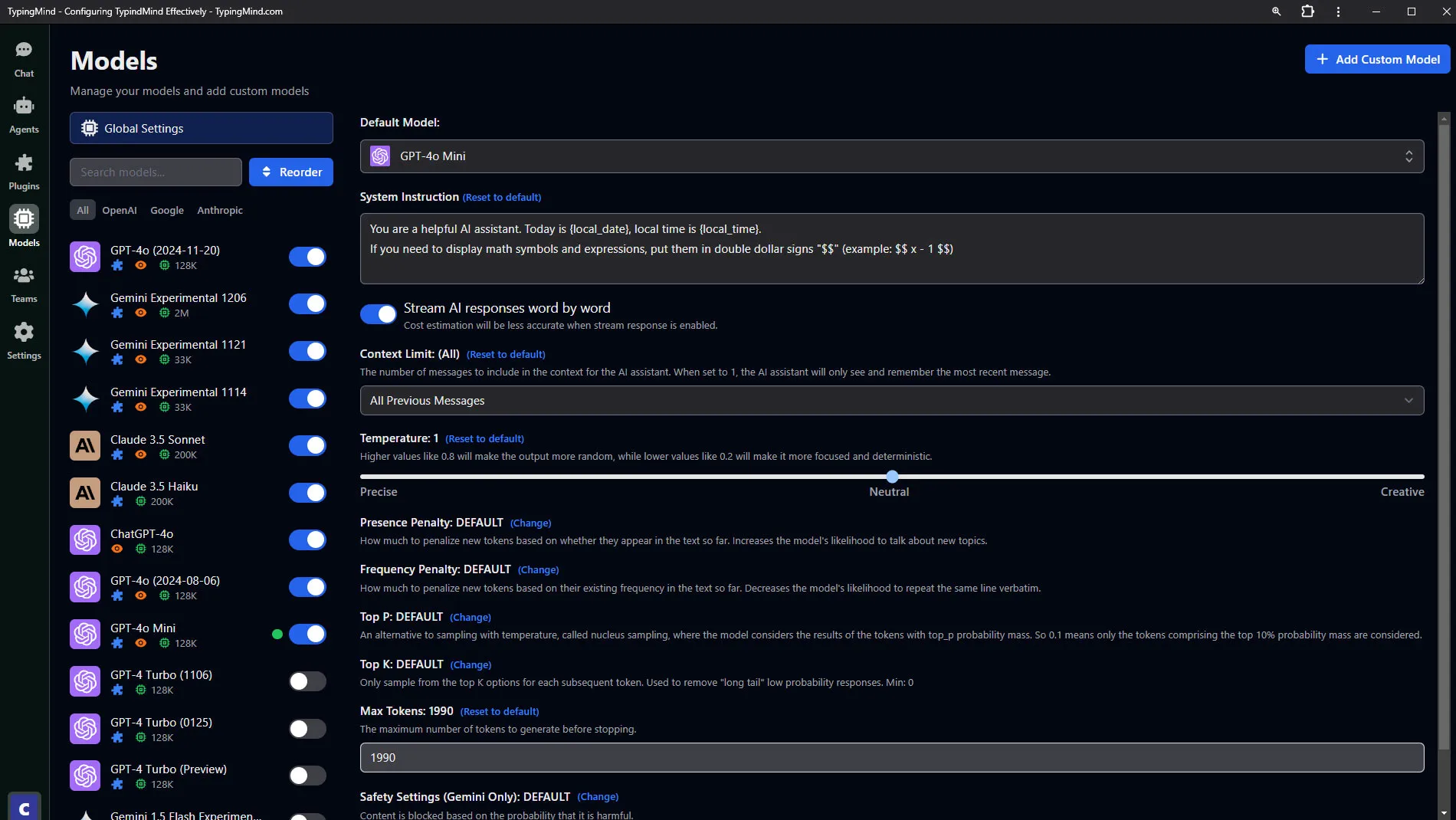
Task: Change the Top K setting
Action: tap(471, 665)
